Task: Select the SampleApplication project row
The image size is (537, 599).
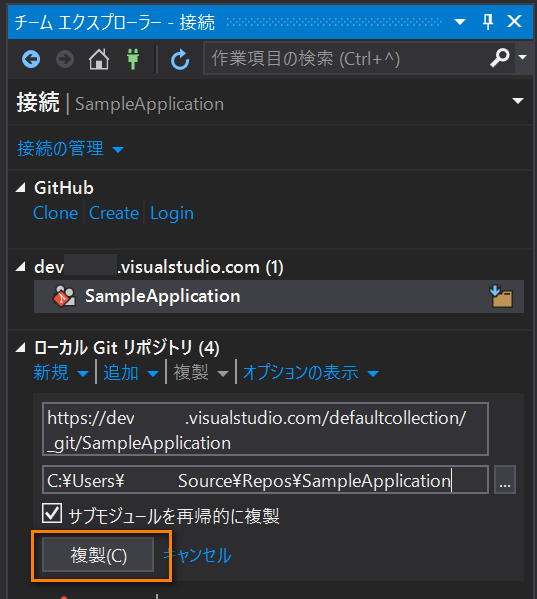Action: coord(279,296)
